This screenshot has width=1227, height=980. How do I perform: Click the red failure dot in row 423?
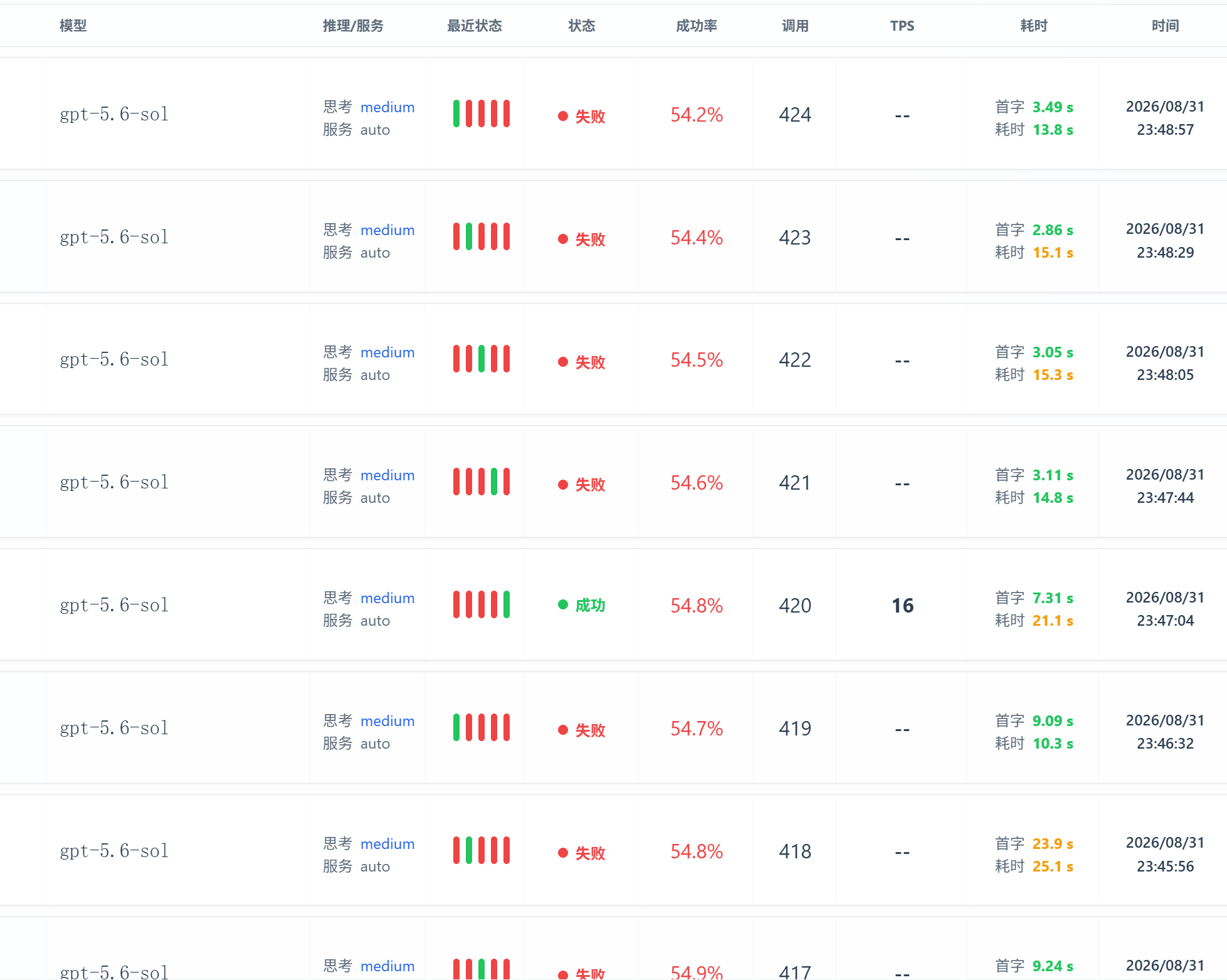(x=563, y=239)
